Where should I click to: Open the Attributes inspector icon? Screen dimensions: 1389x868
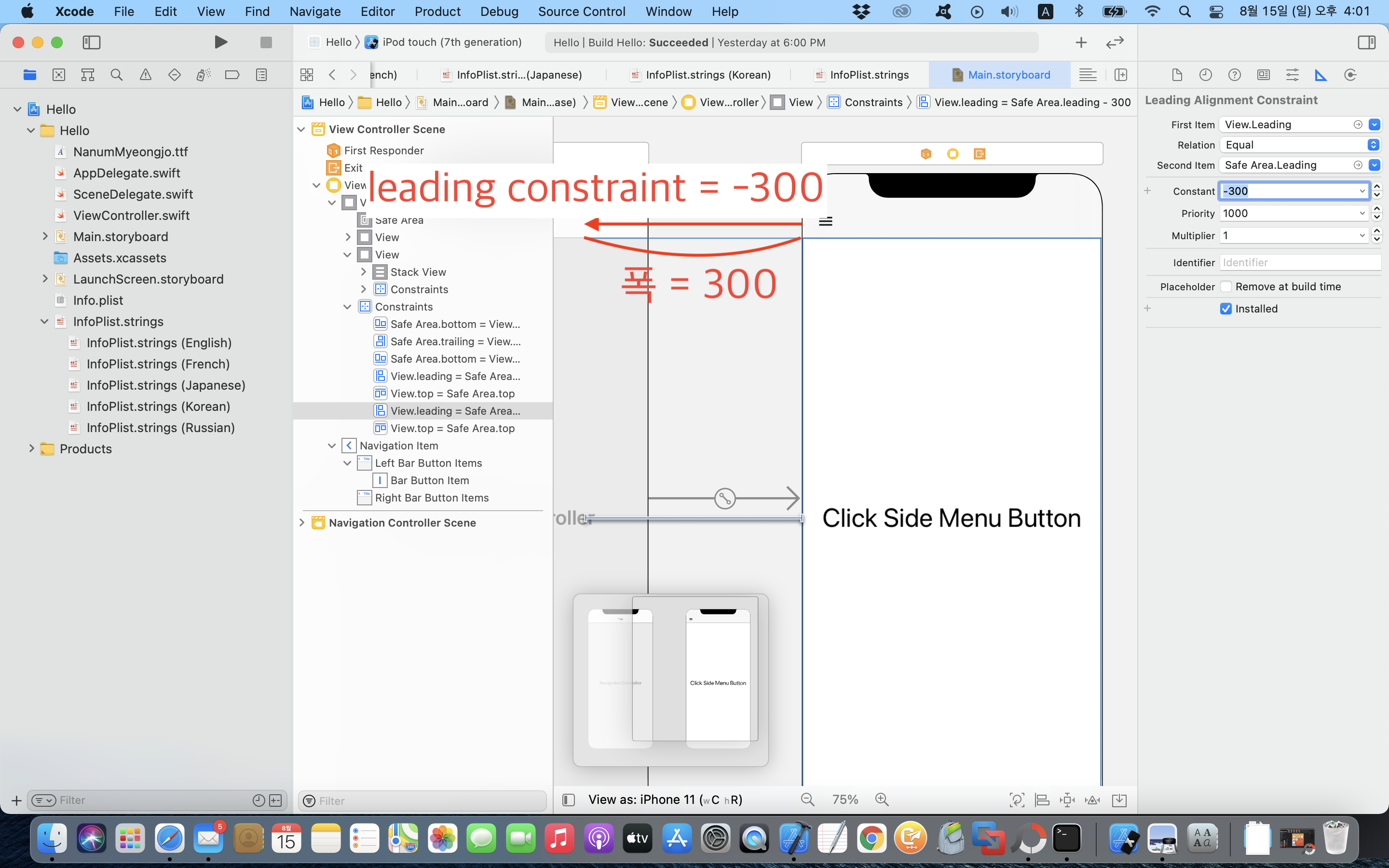pyautogui.click(x=1292, y=75)
